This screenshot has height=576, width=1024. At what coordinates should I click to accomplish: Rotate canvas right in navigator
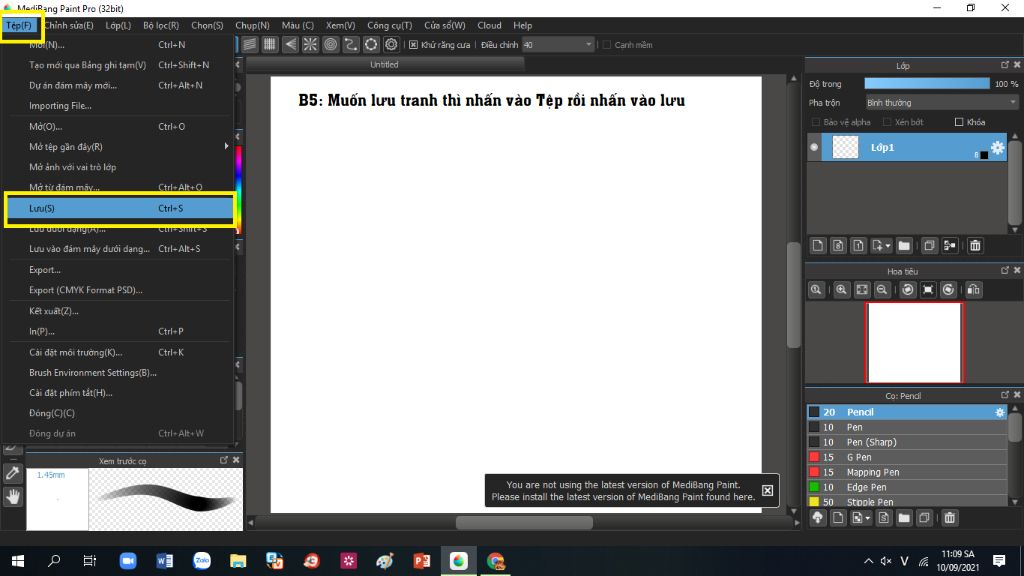pos(948,290)
